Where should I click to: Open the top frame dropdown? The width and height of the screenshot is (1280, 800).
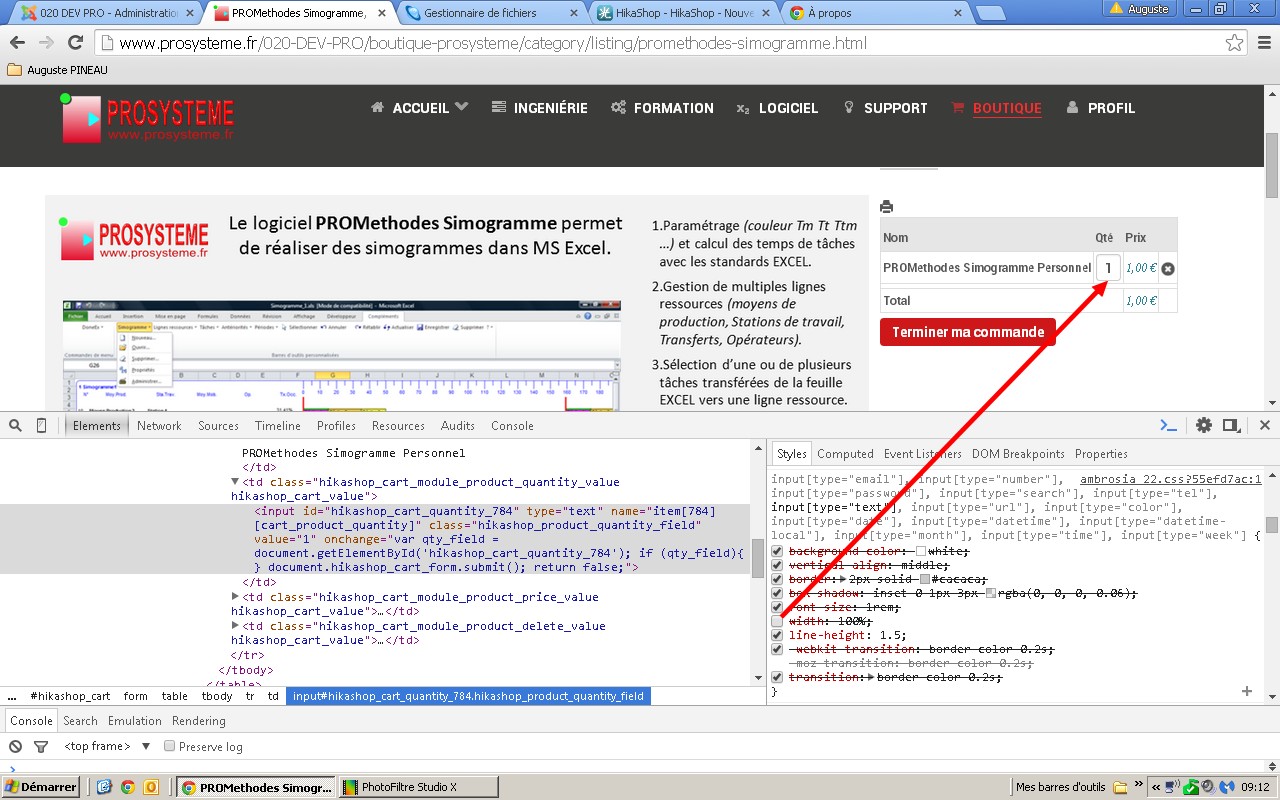tap(146, 746)
